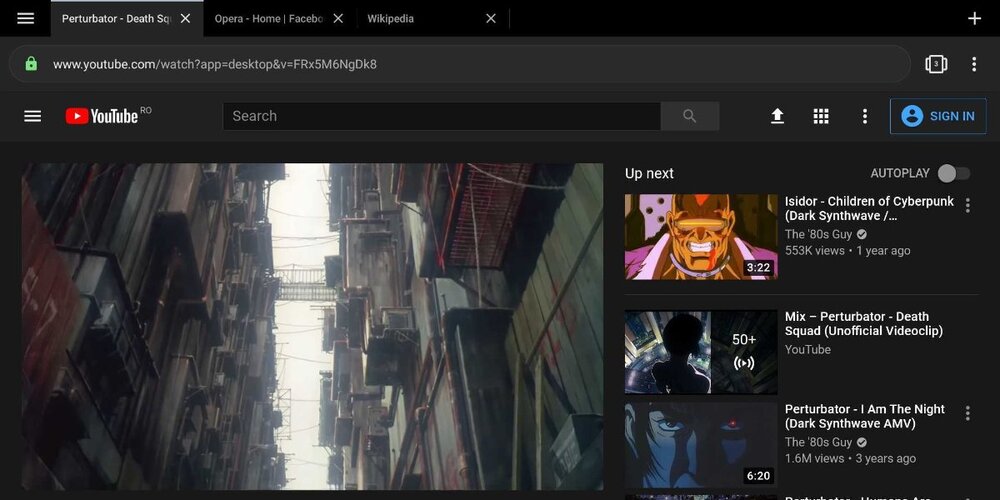Click the green padlock security icon
Screen dimensions: 1000x500
point(31,64)
